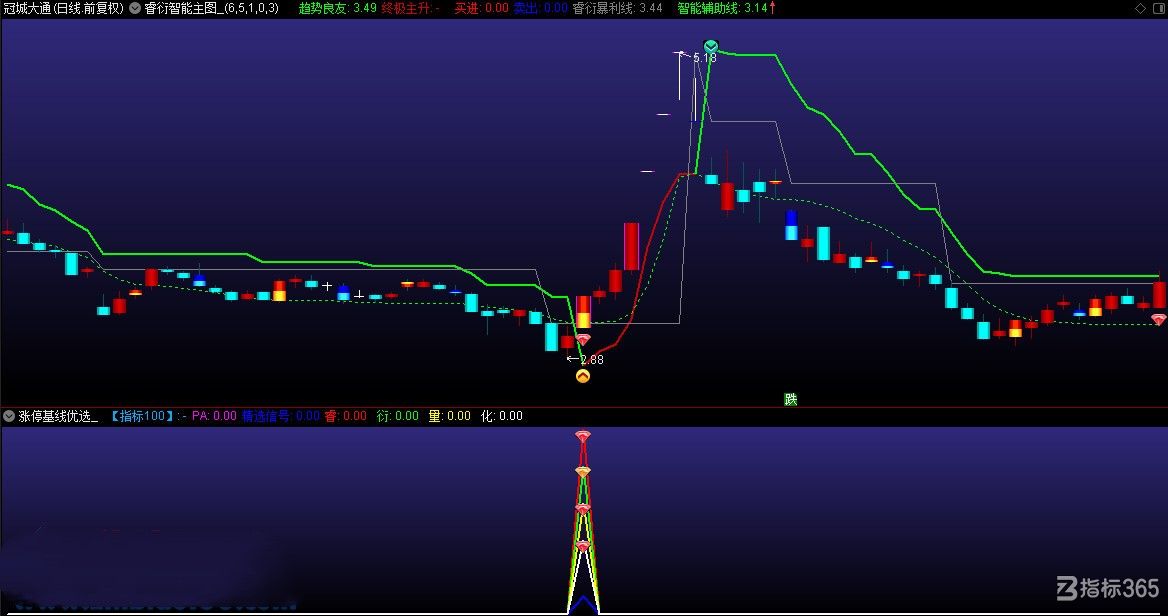
Task: Open the dropdown beside 冠城大通 main chart title
Action: [135, 8]
